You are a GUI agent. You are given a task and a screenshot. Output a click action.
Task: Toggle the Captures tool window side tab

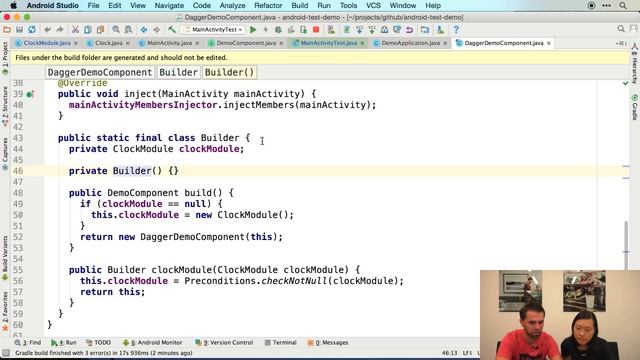pyautogui.click(x=5, y=154)
